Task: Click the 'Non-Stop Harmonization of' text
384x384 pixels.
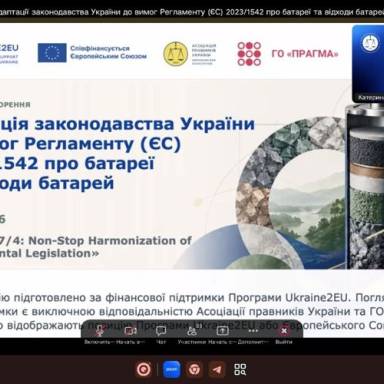Action: (110, 240)
